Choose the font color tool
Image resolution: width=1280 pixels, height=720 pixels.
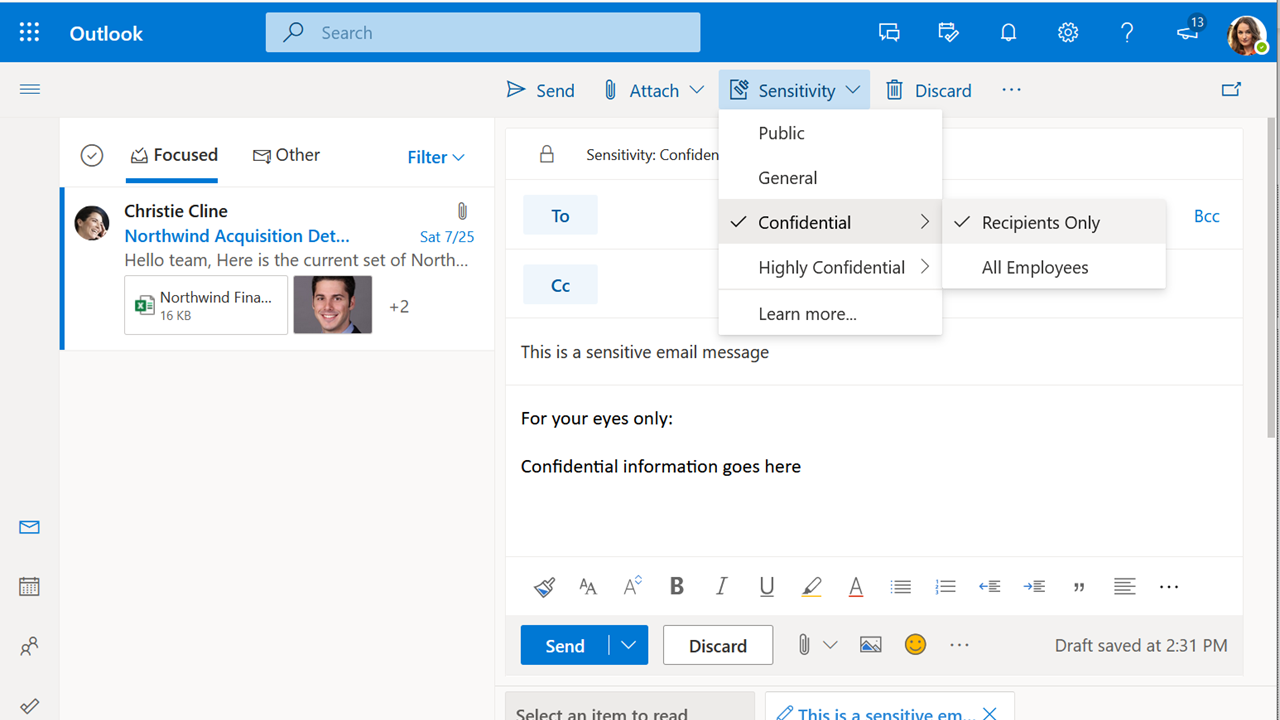(x=856, y=587)
